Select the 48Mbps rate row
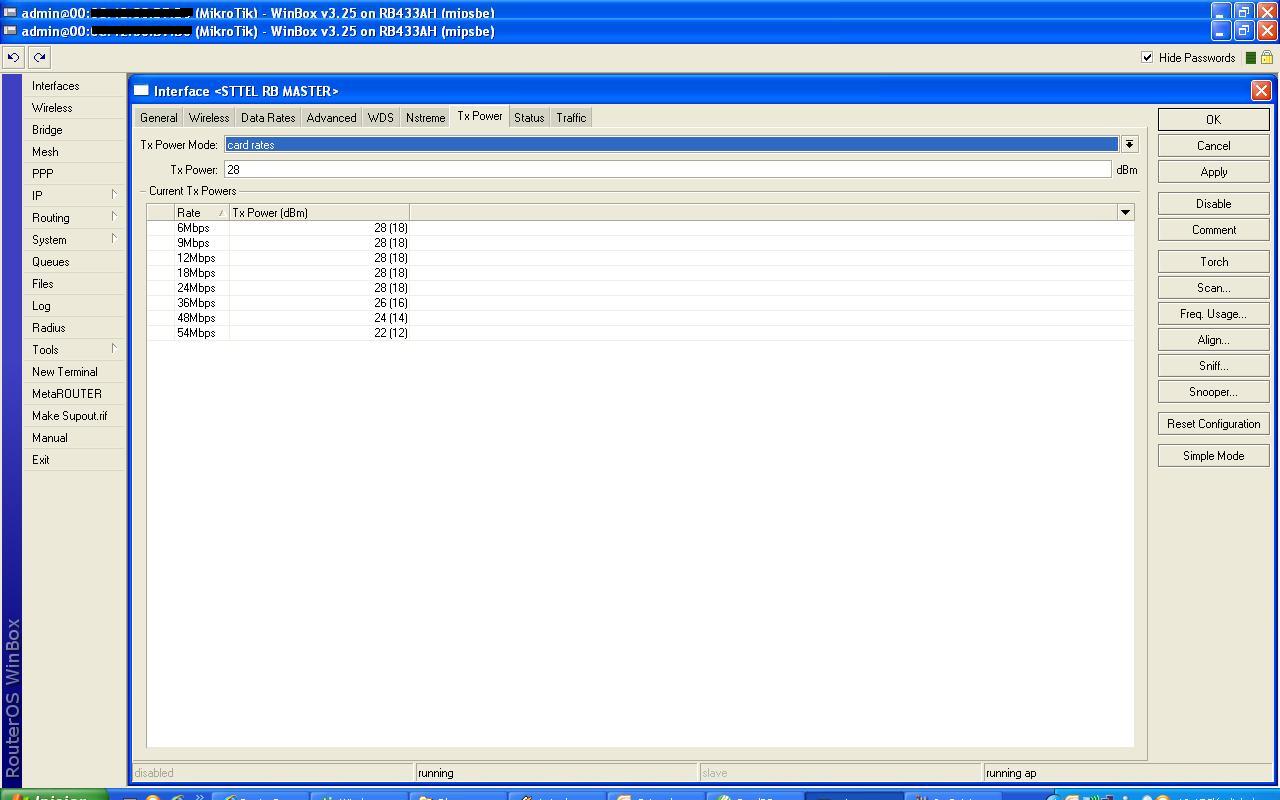Screen dimensions: 1280x800 point(640,317)
